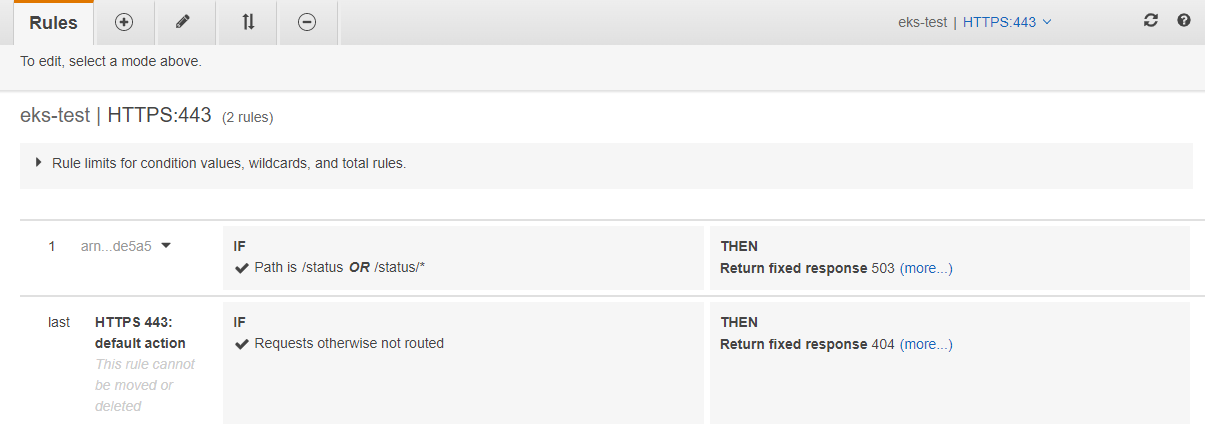Click the eks-test load balancer name in header
This screenshot has height=424, width=1205.
(922, 22)
